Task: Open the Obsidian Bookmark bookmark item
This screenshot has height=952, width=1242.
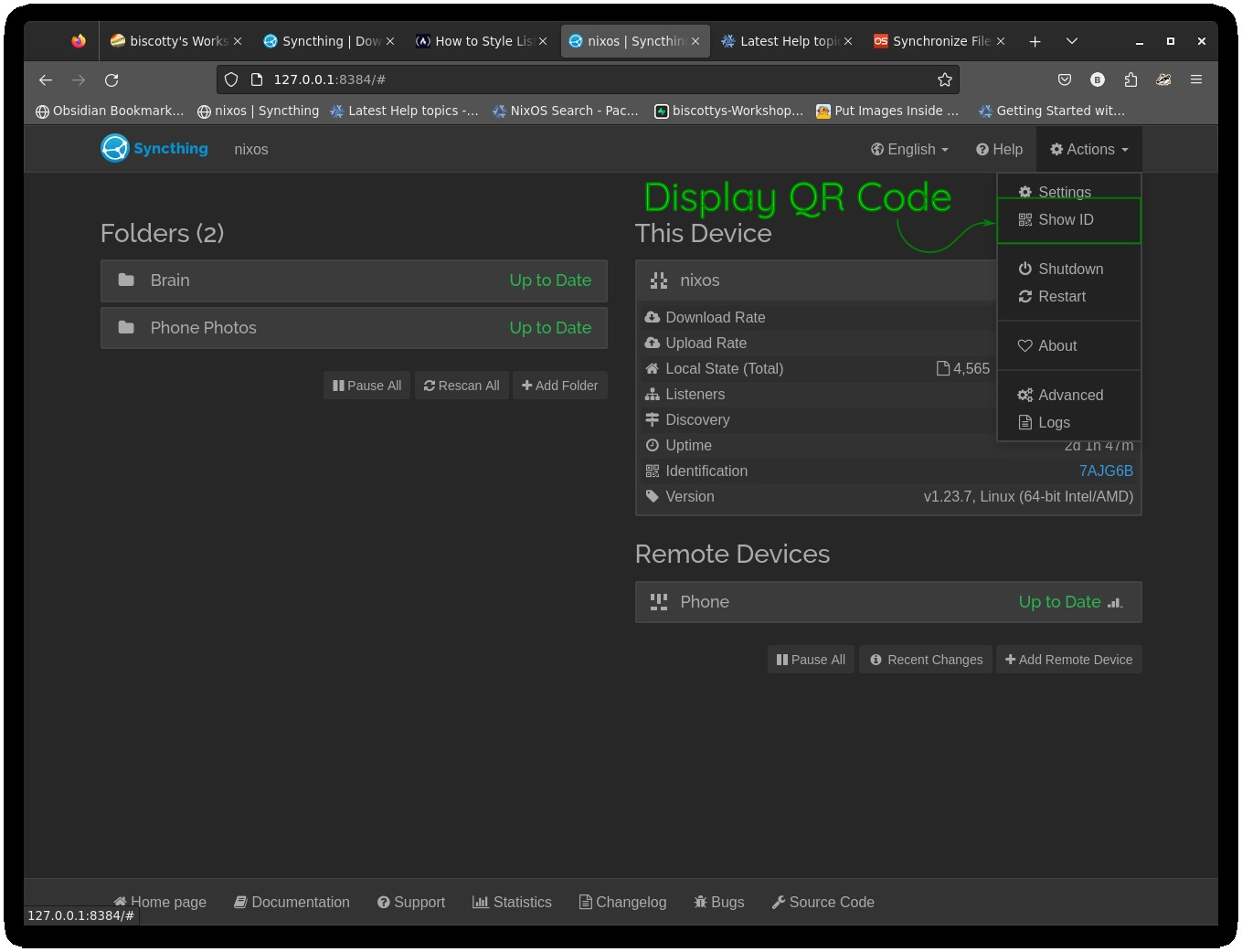Action: [x=110, y=111]
